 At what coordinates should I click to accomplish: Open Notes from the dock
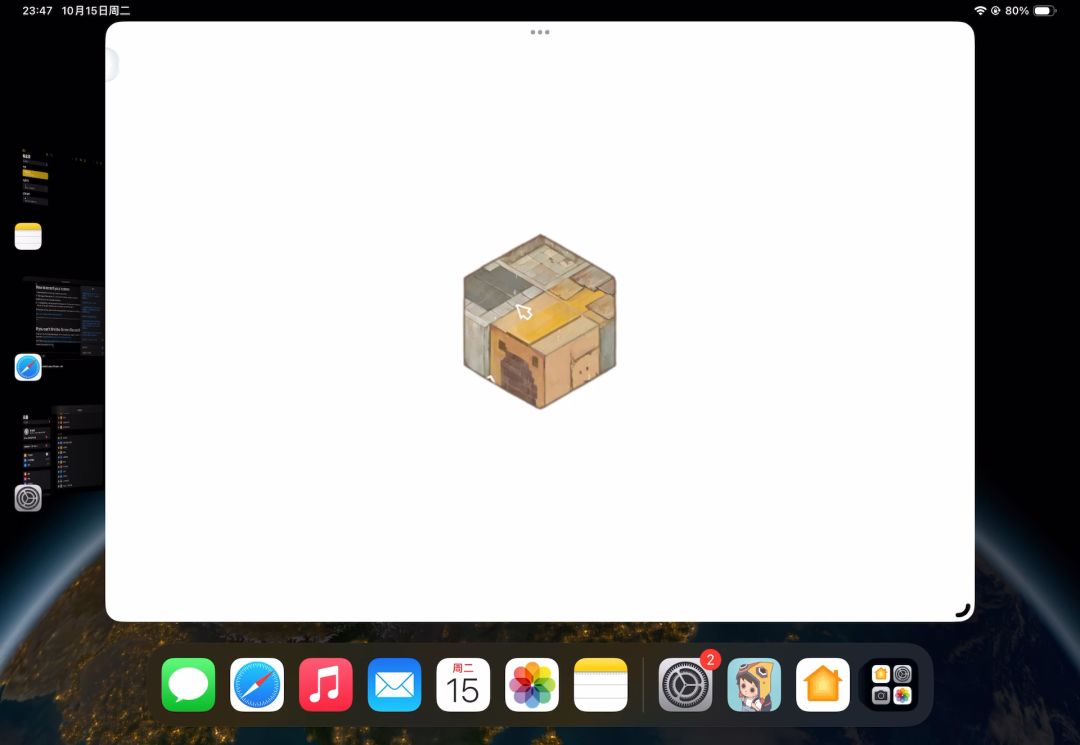601,684
